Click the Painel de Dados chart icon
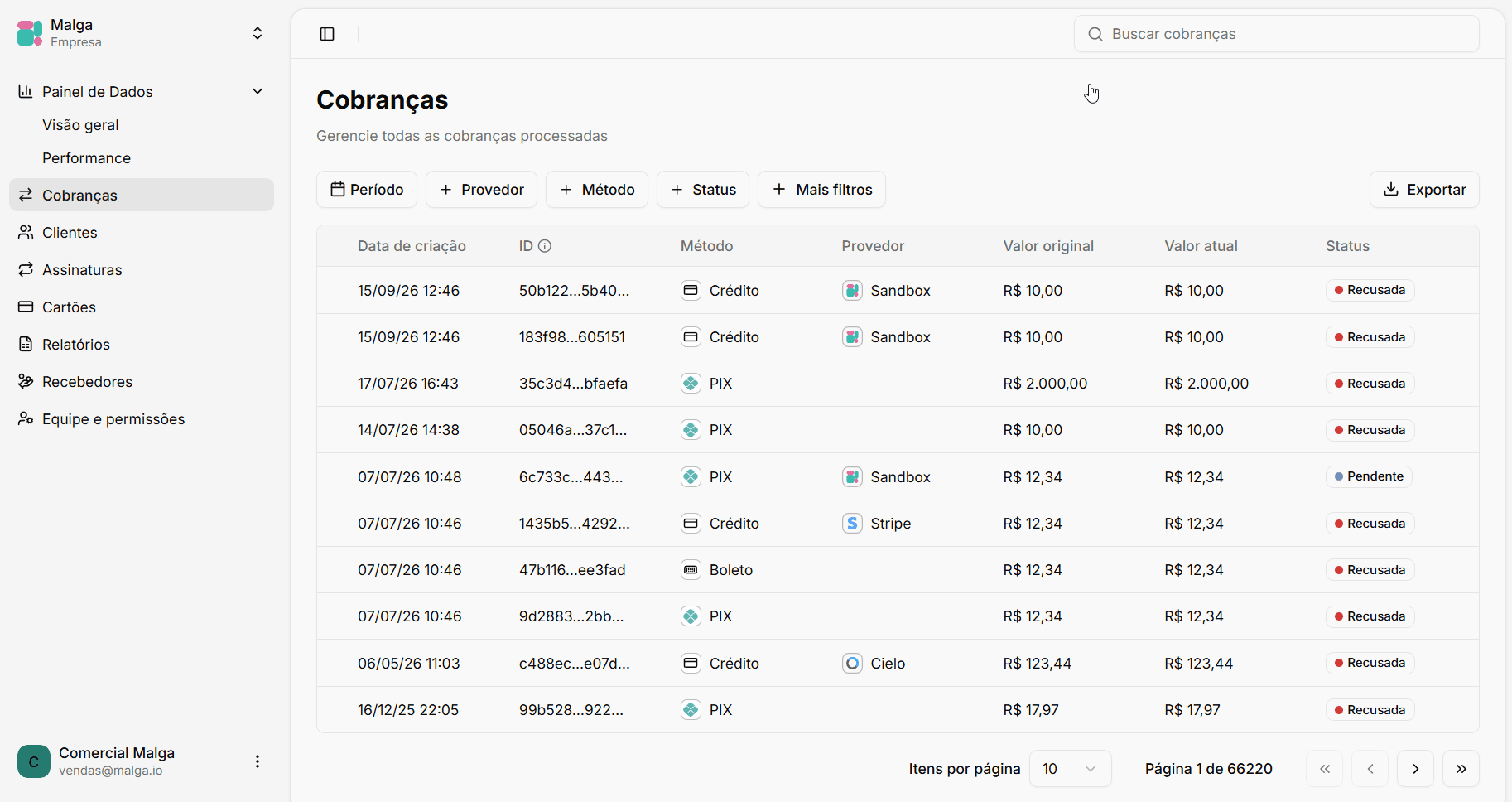Screen dimensions: 1512x802 click(26, 91)
